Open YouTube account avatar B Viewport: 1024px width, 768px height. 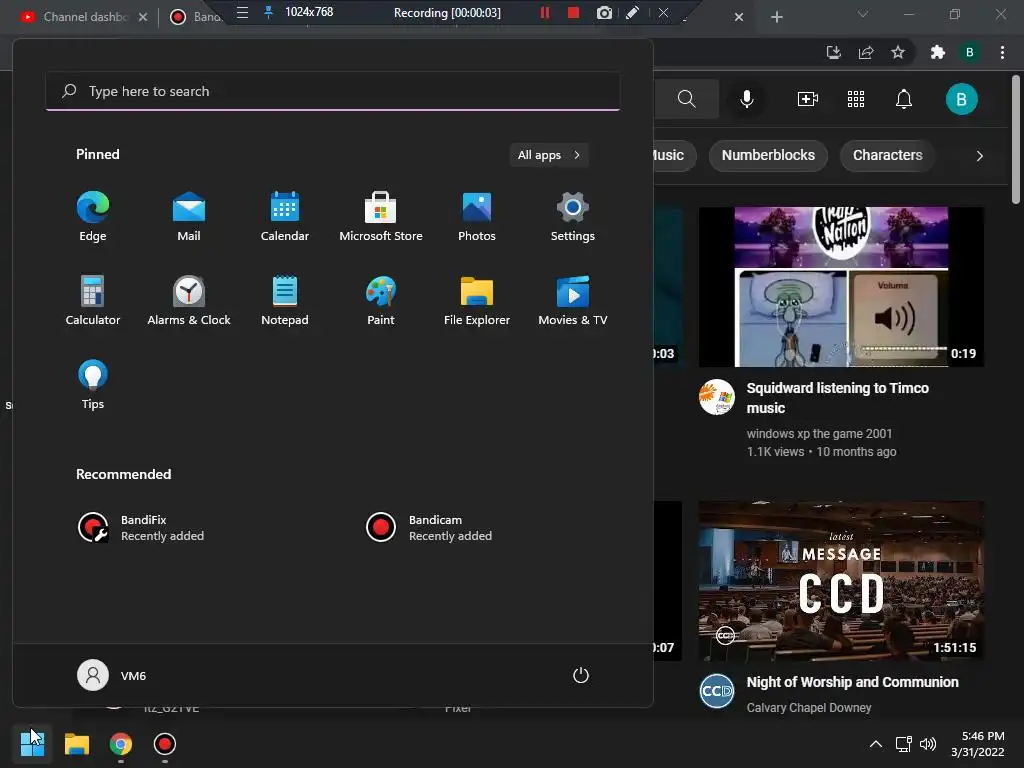pos(961,99)
